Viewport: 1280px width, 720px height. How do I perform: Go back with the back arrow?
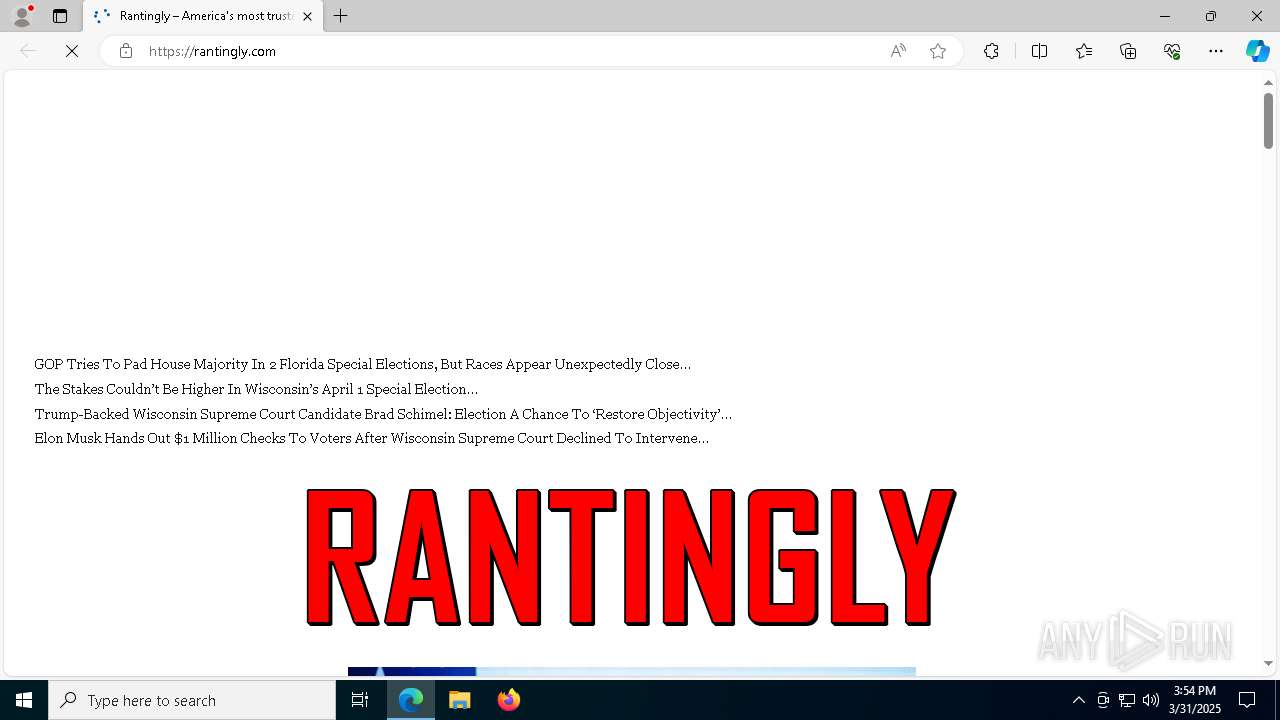(x=28, y=51)
